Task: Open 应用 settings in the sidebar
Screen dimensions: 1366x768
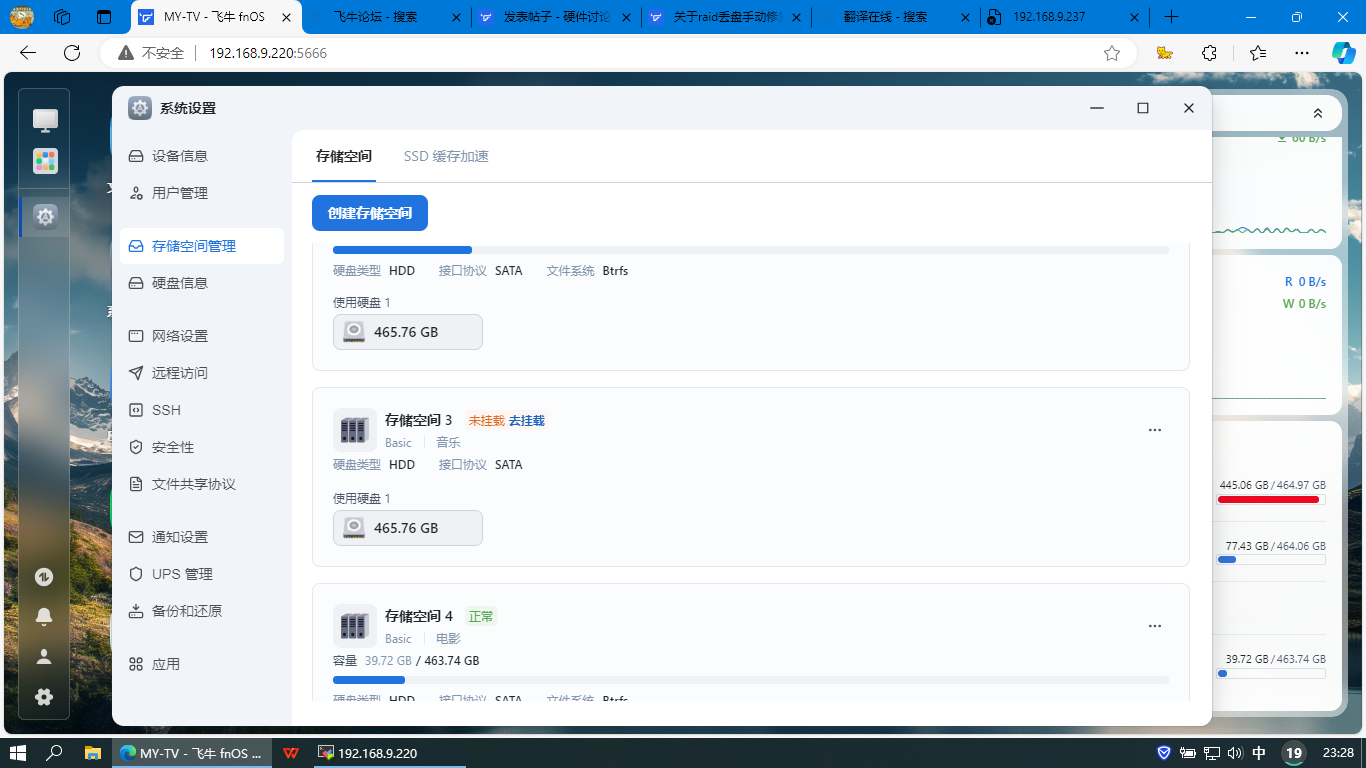Action: tap(202, 664)
